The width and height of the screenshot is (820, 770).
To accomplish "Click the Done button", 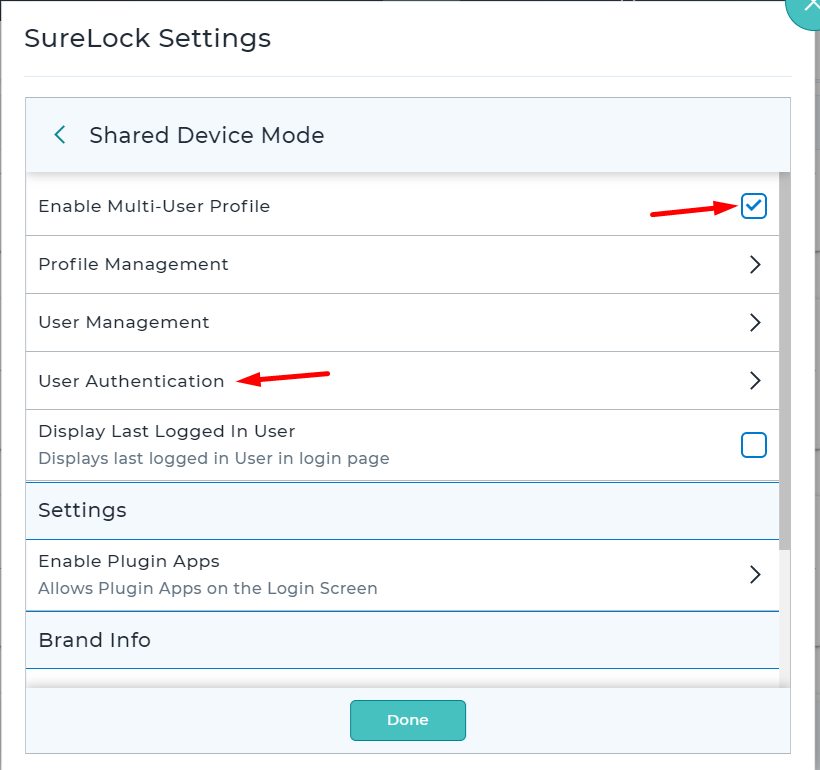I will click(408, 720).
